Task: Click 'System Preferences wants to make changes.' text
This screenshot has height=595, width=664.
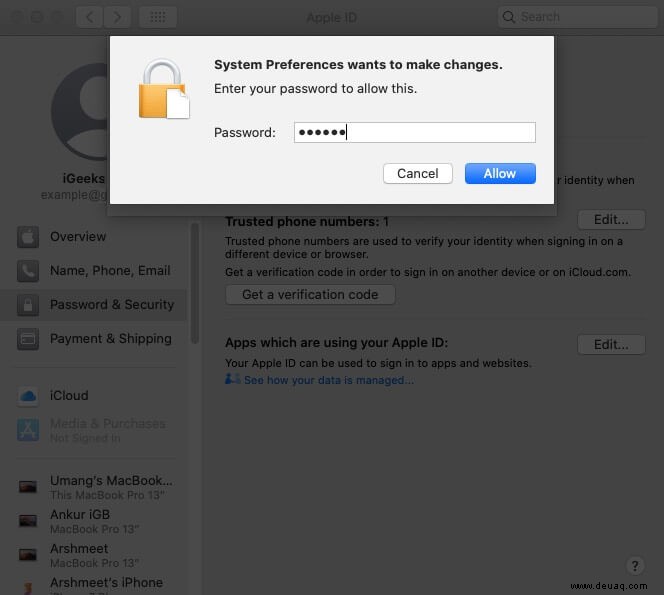Action: click(358, 65)
